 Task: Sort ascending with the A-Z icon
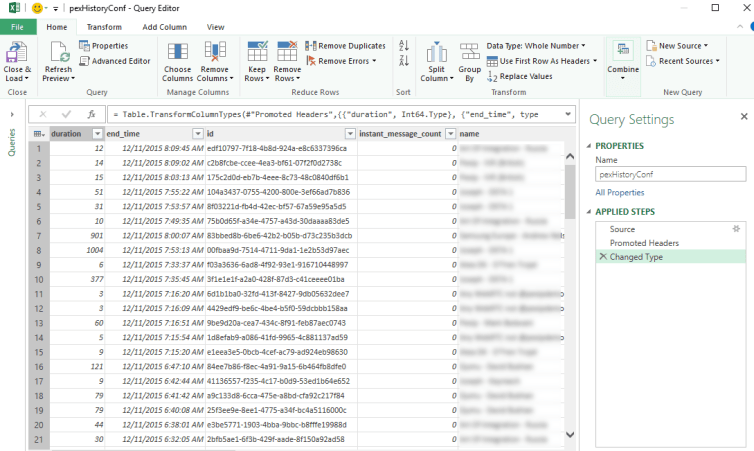point(404,46)
